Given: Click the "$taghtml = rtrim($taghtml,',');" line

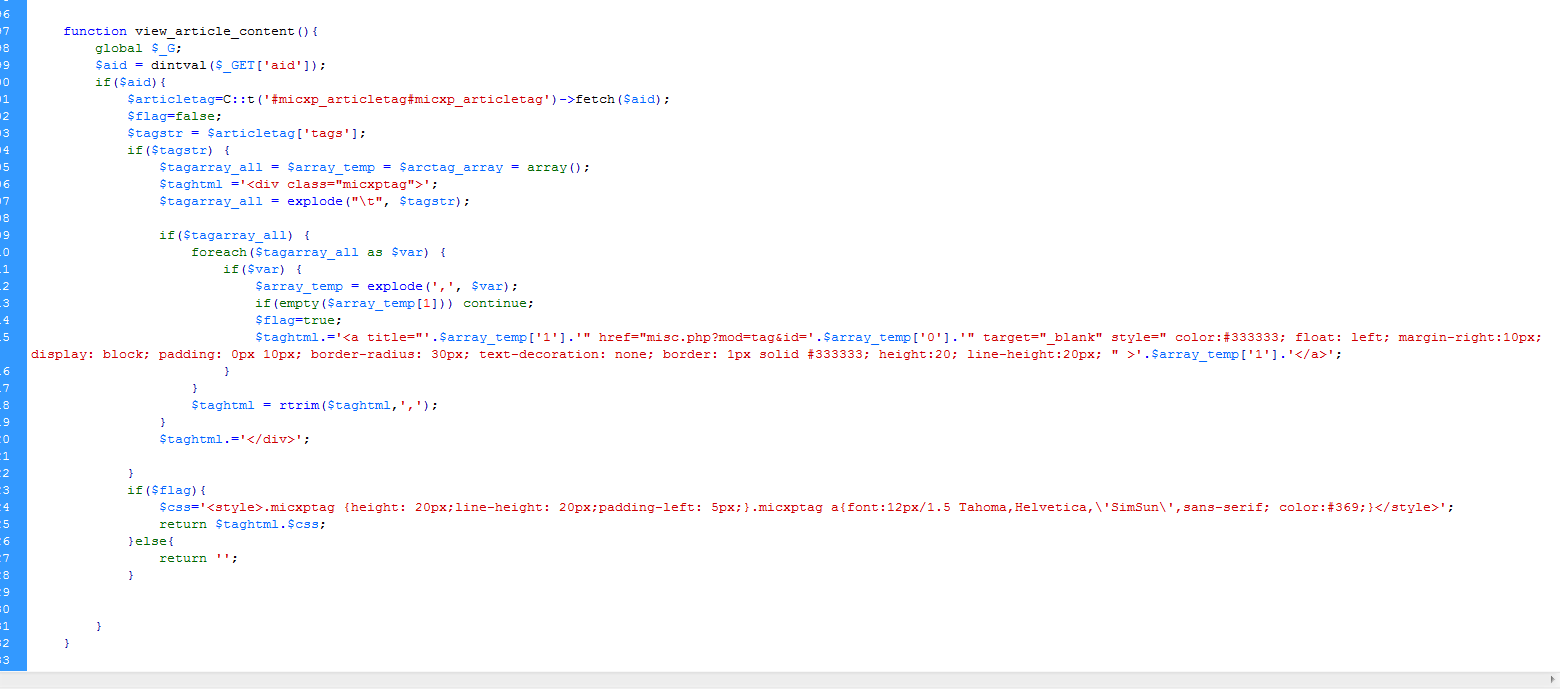Looking at the screenshot, I should coord(315,405).
